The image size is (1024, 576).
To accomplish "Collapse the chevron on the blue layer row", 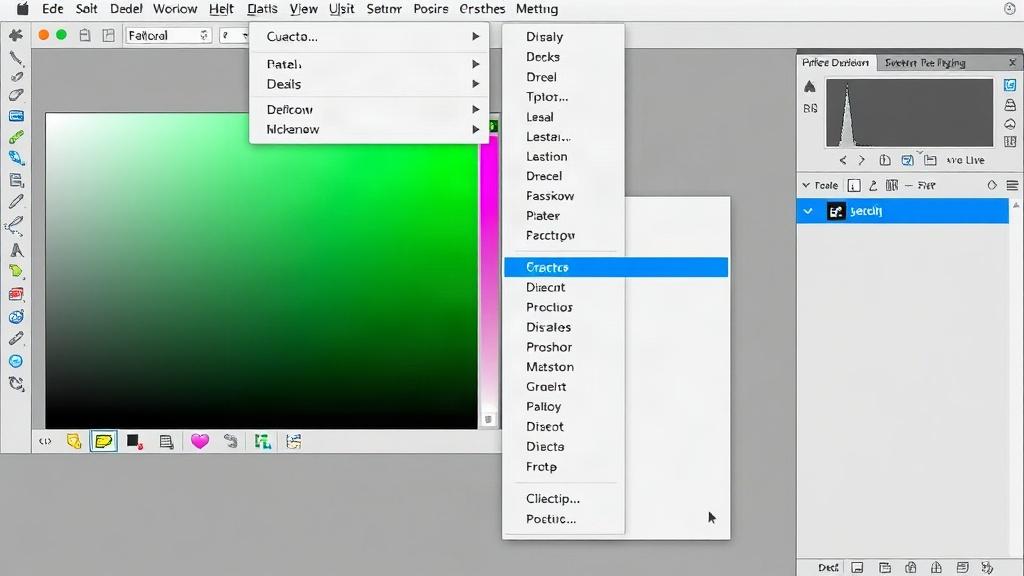I will click(808, 211).
